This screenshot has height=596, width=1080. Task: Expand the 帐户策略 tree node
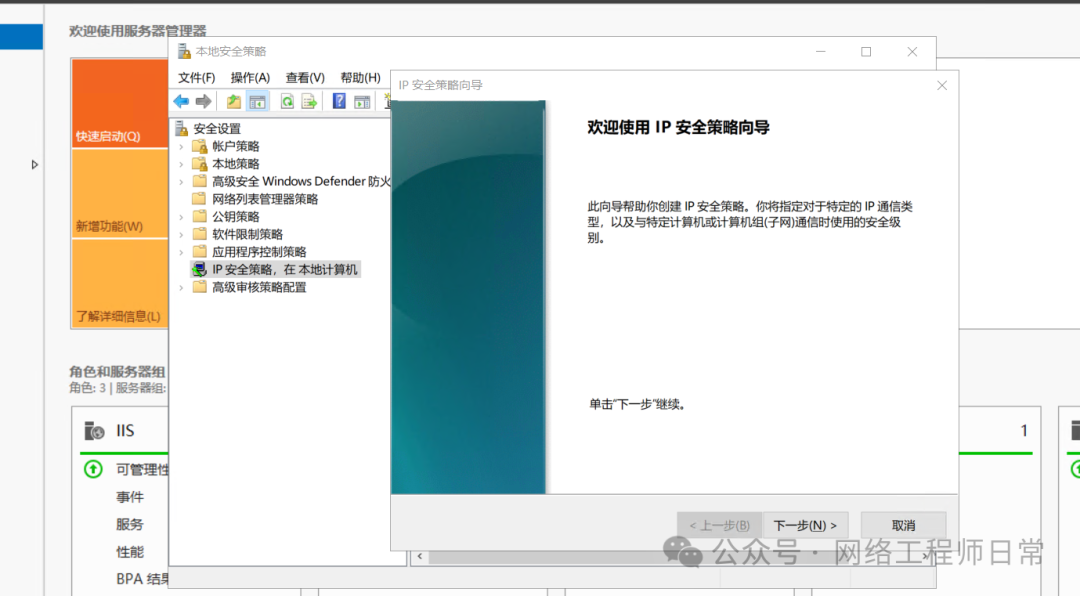[181, 146]
